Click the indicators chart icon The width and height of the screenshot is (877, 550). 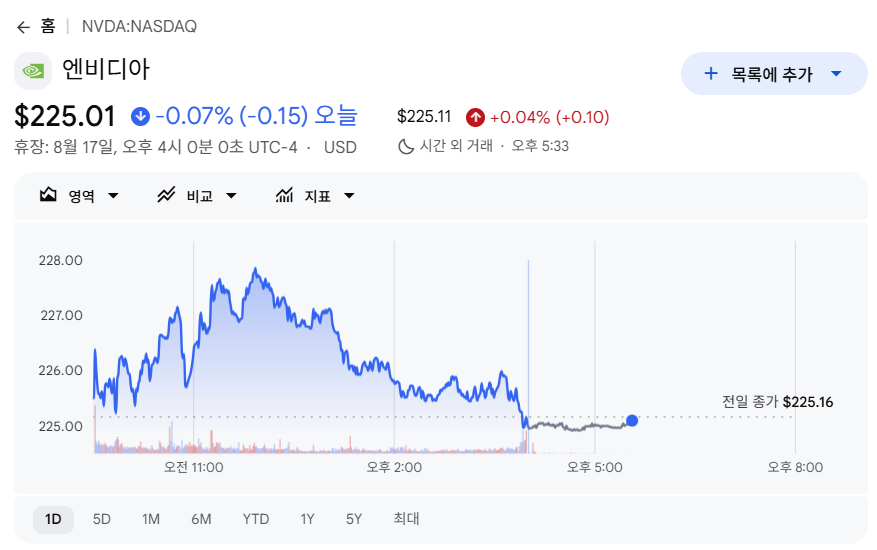284,195
